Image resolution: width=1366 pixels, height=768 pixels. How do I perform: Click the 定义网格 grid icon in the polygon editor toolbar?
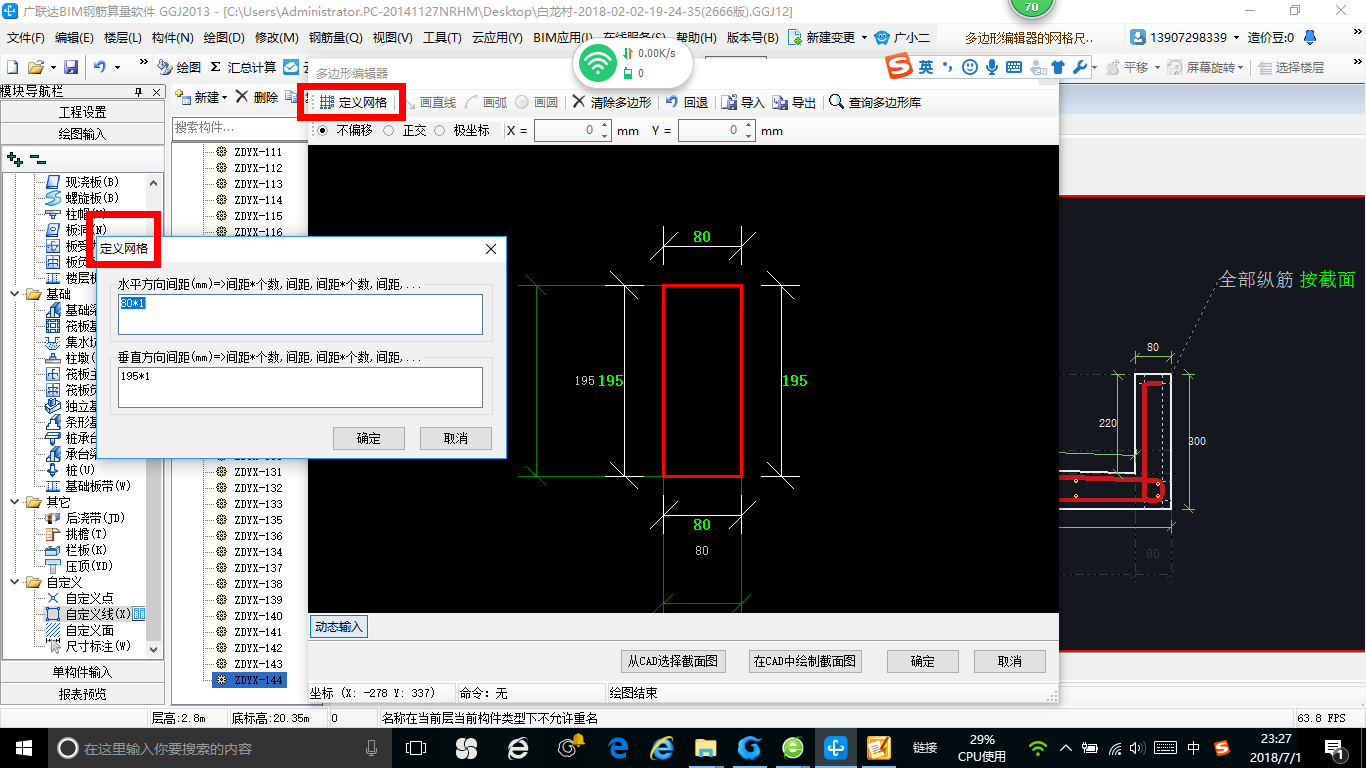tap(327, 102)
